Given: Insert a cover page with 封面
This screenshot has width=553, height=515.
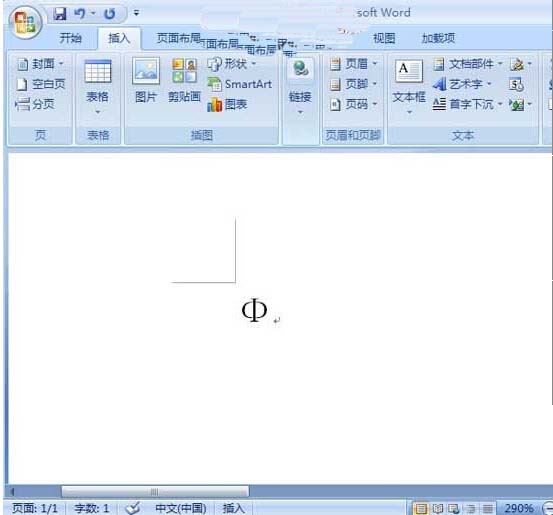Looking at the screenshot, I should (x=41, y=64).
